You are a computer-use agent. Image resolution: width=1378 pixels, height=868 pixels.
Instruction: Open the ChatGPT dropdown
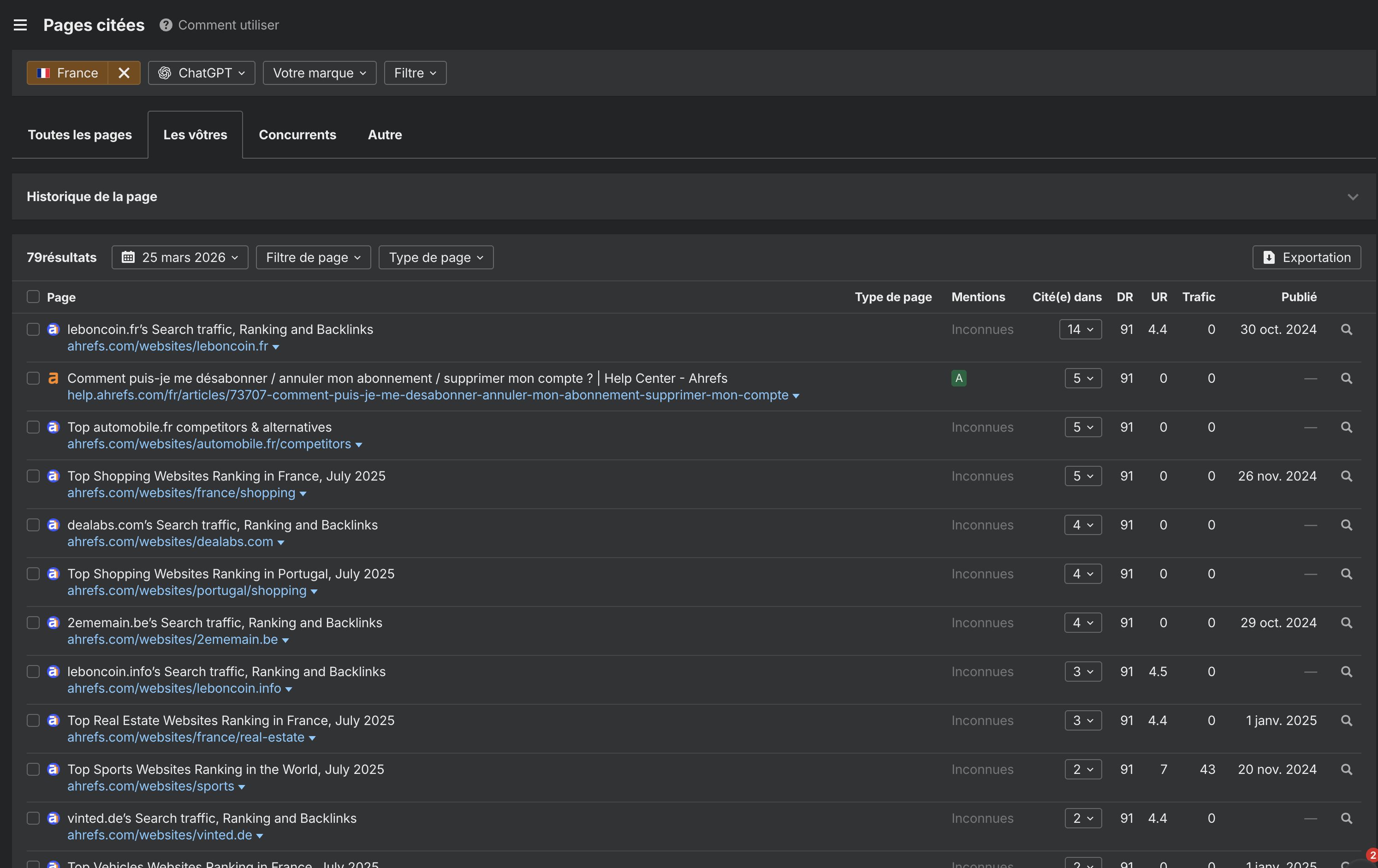click(x=202, y=73)
